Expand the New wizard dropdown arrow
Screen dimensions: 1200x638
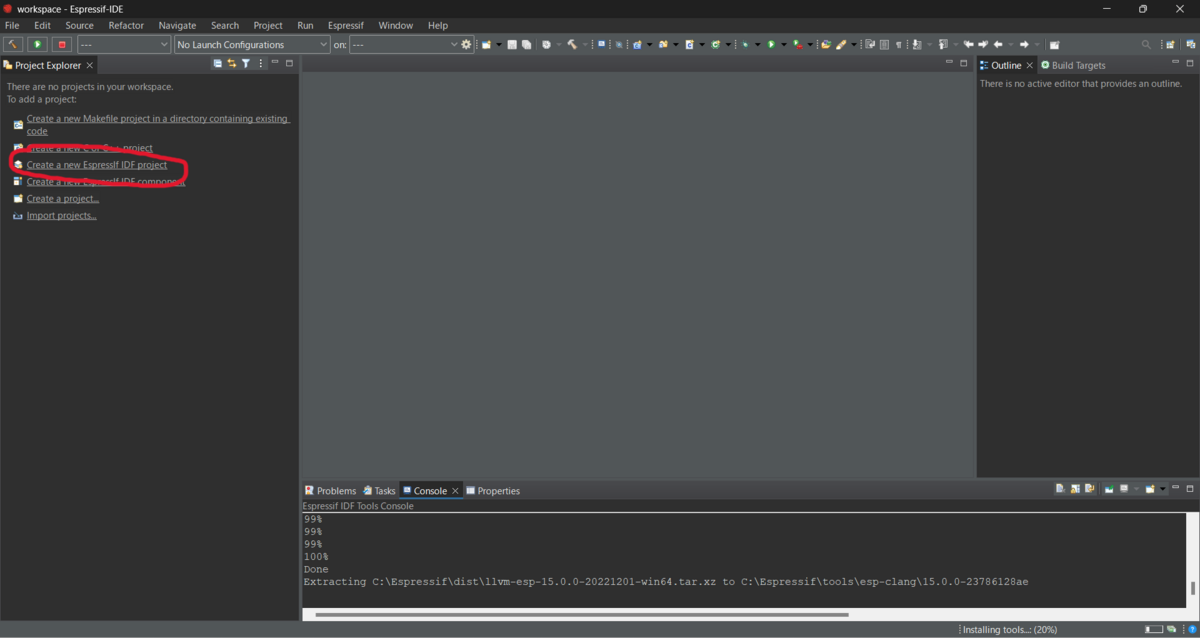pos(500,44)
